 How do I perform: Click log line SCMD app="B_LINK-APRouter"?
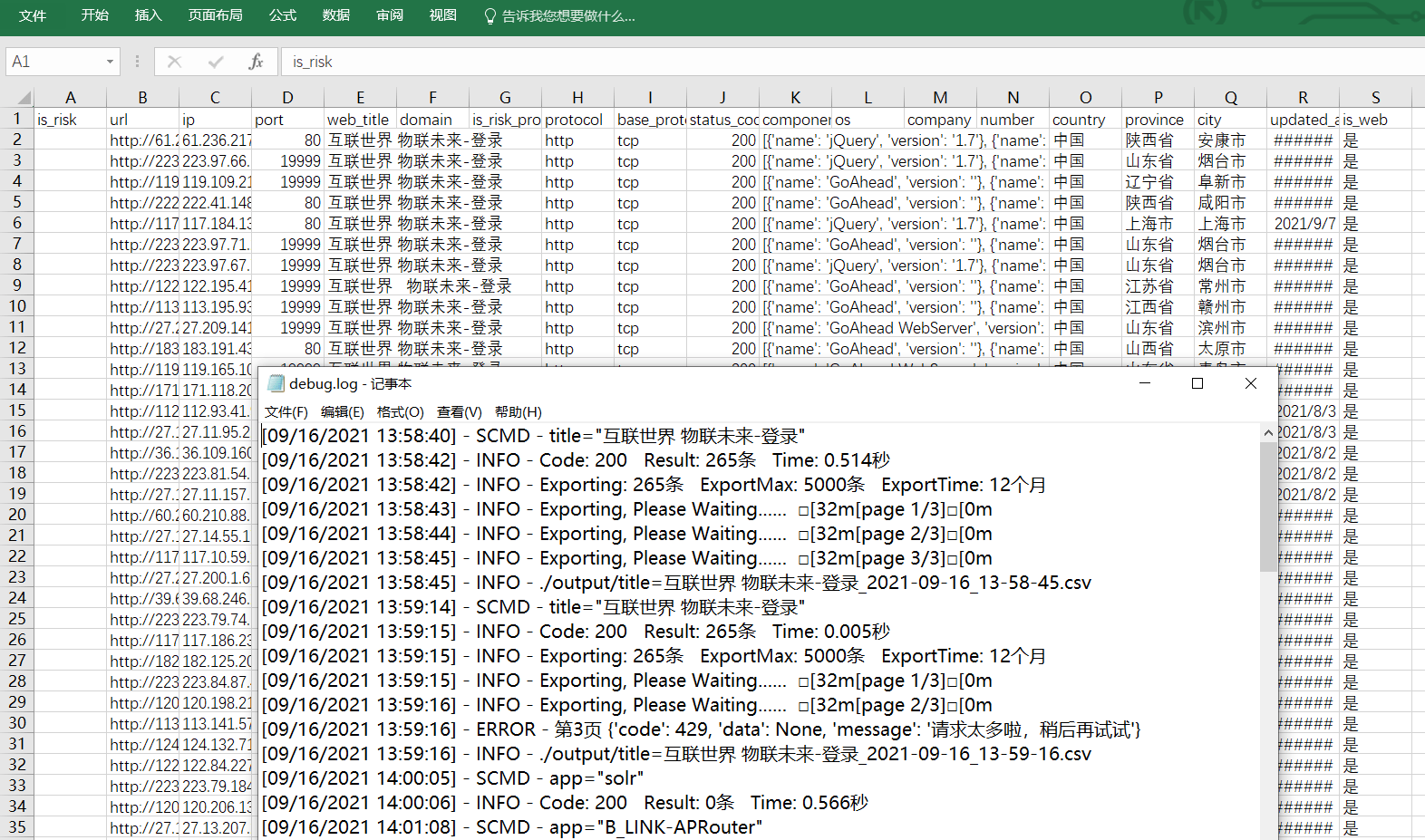512,827
